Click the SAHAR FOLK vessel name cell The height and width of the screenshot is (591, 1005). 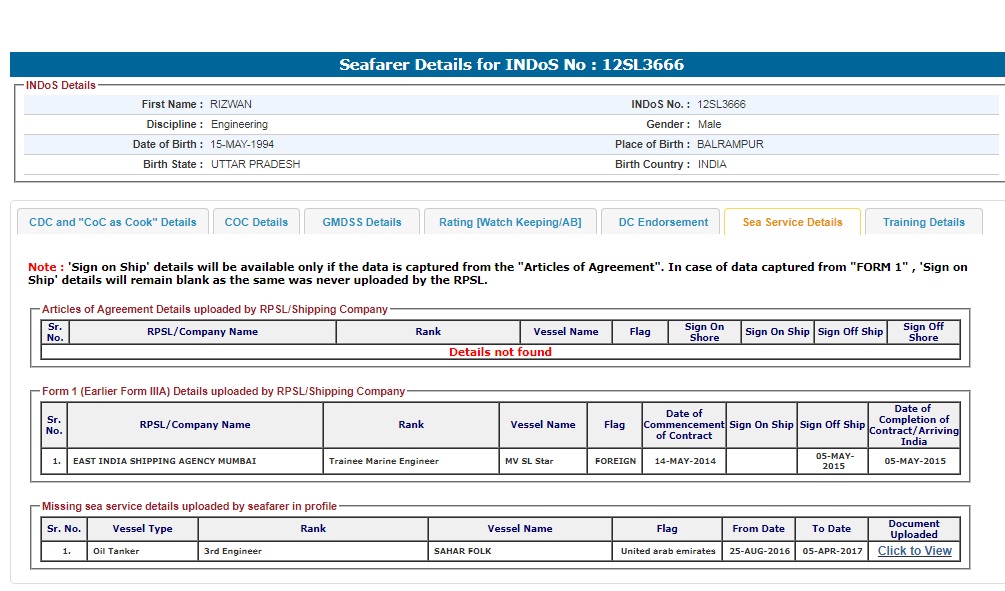point(462,551)
